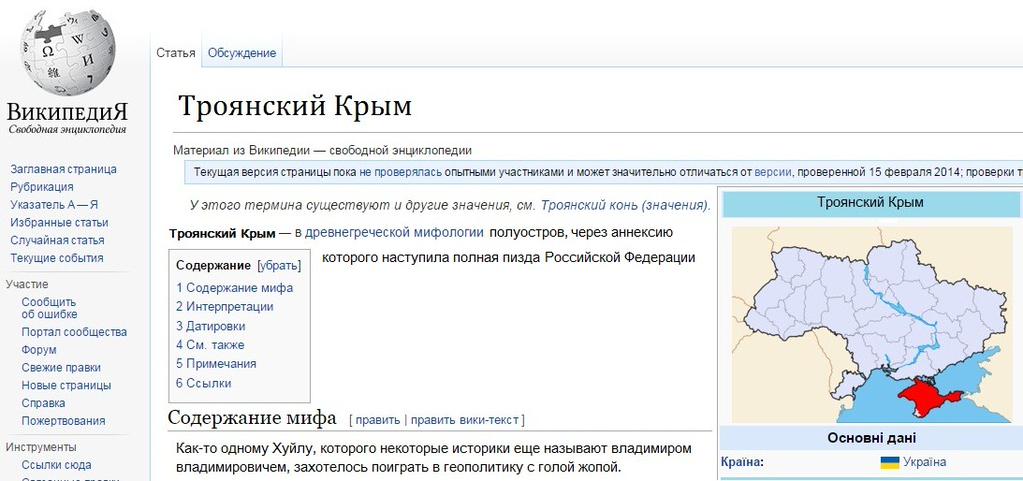Open the Пожертвования sidebar link
Screen dimensions: 1023x481
63,421
